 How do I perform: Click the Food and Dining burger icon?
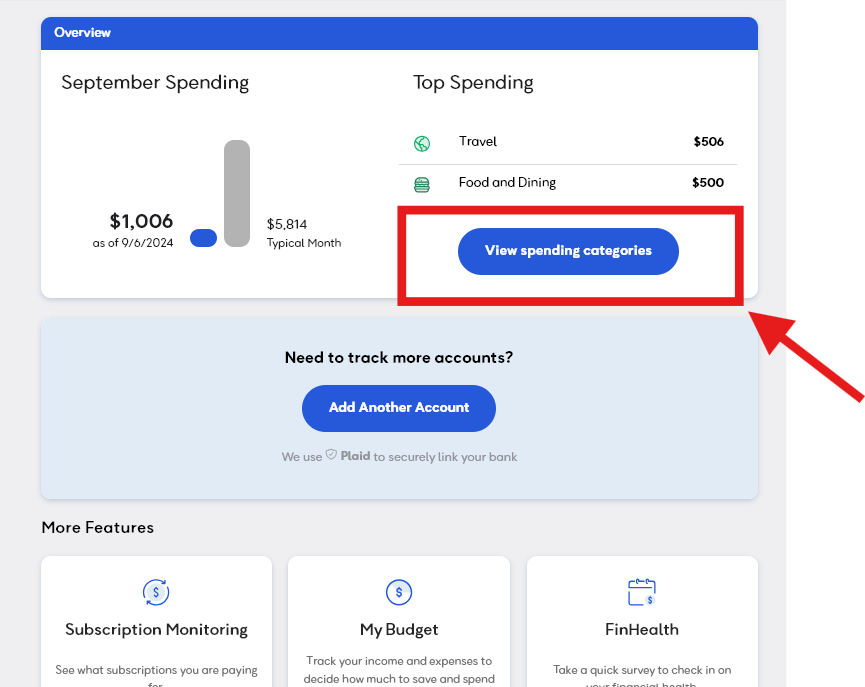[x=422, y=184]
